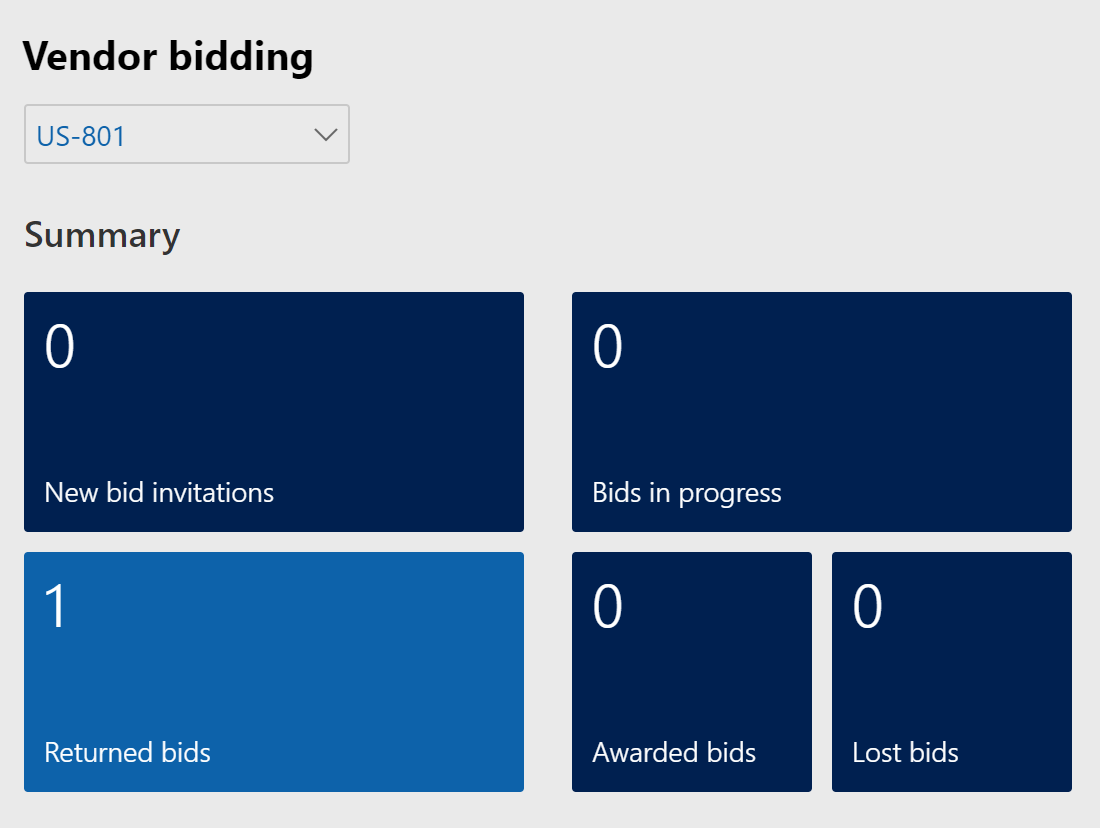Viewport: 1100px width, 828px height.
Task: Click the count on Awarded bids
Action: (x=608, y=608)
